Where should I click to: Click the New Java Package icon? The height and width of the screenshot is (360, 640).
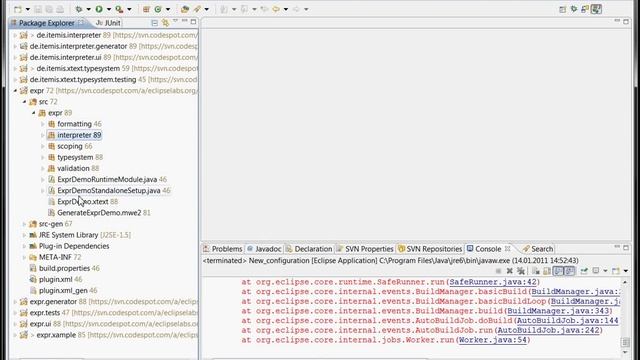click(x=146, y=9)
